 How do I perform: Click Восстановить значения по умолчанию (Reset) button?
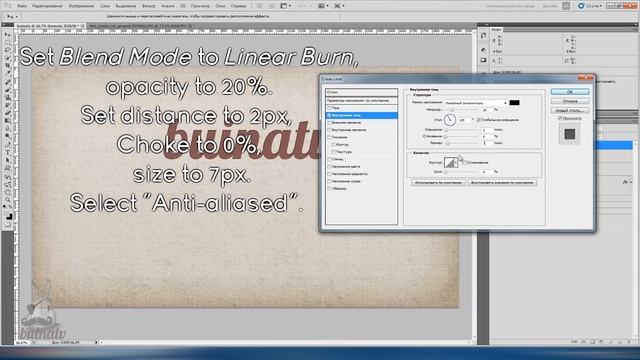click(x=502, y=182)
